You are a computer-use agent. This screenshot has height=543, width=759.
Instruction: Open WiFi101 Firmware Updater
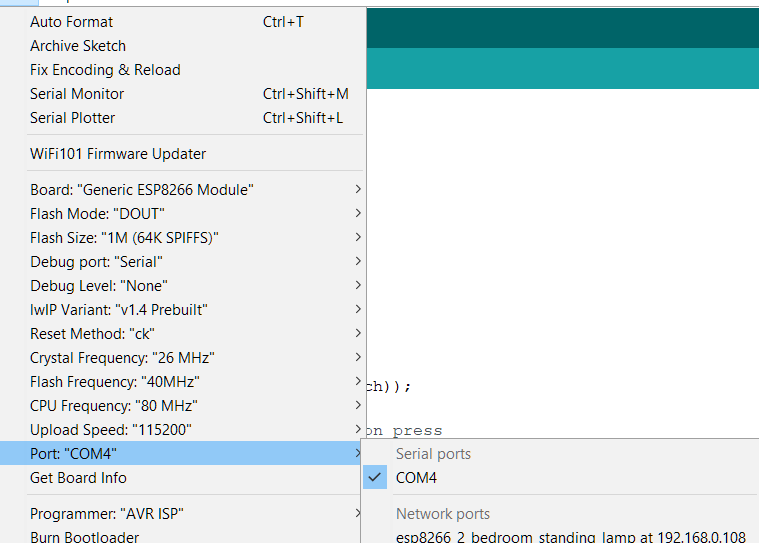point(118,153)
